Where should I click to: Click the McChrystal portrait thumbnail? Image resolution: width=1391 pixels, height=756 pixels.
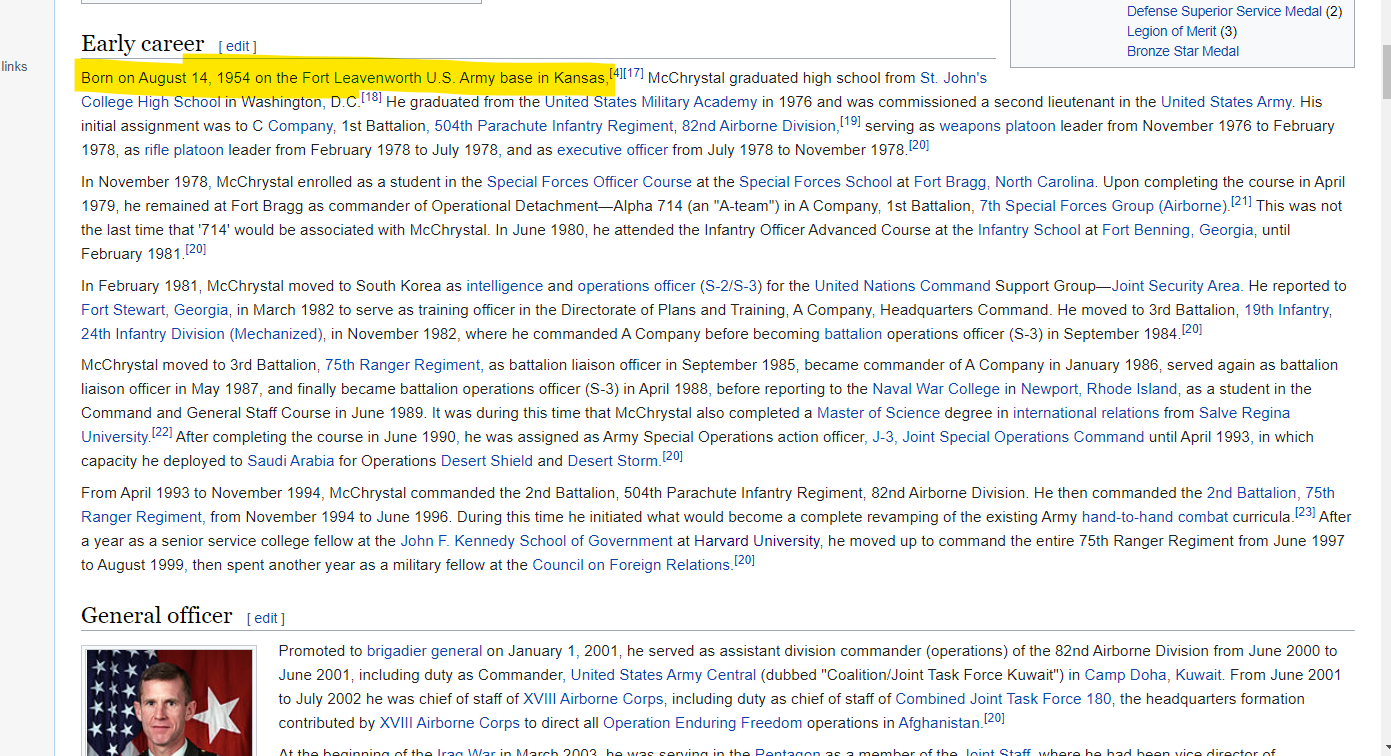point(169,702)
